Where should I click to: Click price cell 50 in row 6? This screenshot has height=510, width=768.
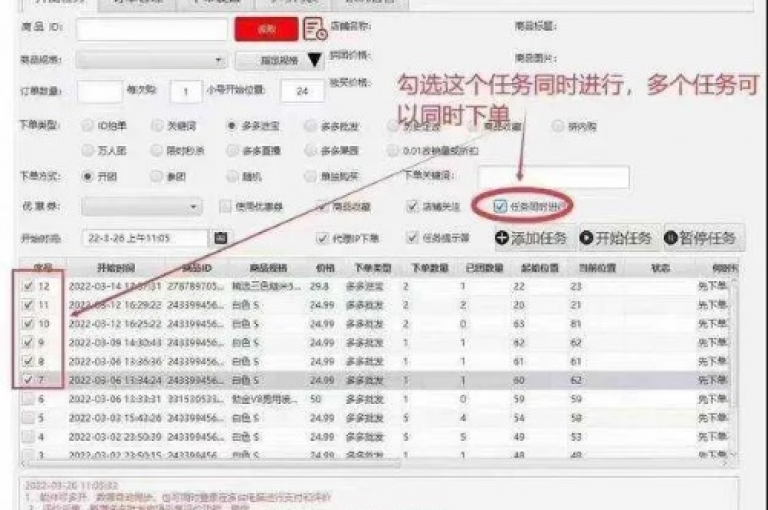(x=315, y=399)
